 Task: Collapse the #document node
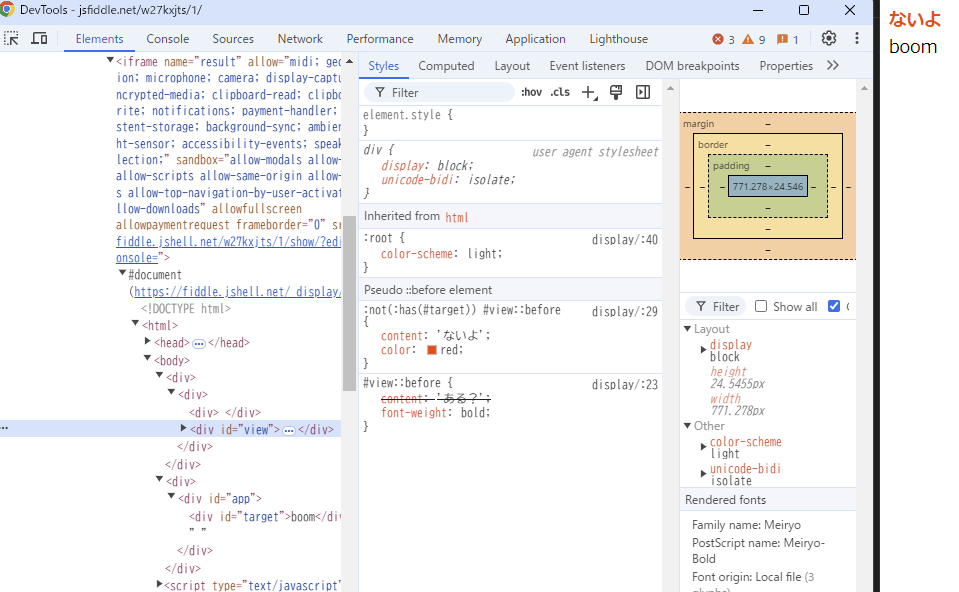122,273
